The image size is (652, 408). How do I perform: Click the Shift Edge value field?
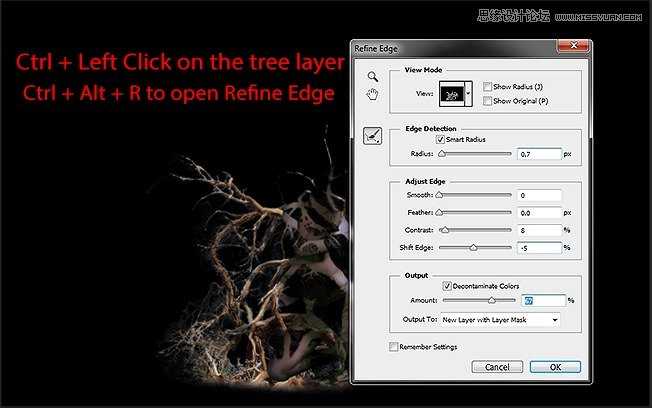pos(539,247)
